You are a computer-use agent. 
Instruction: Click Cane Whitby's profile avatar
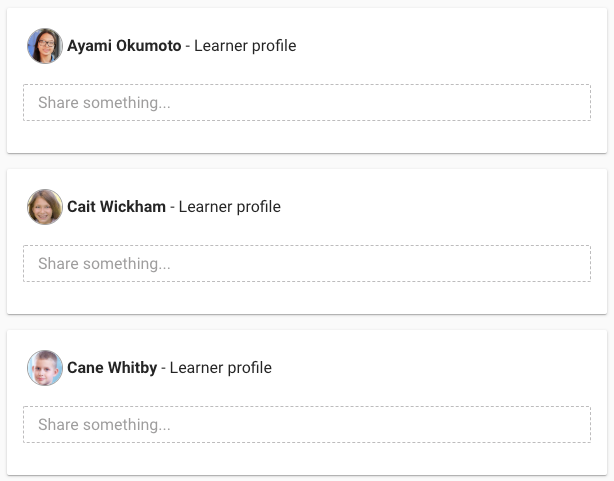click(45, 368)
